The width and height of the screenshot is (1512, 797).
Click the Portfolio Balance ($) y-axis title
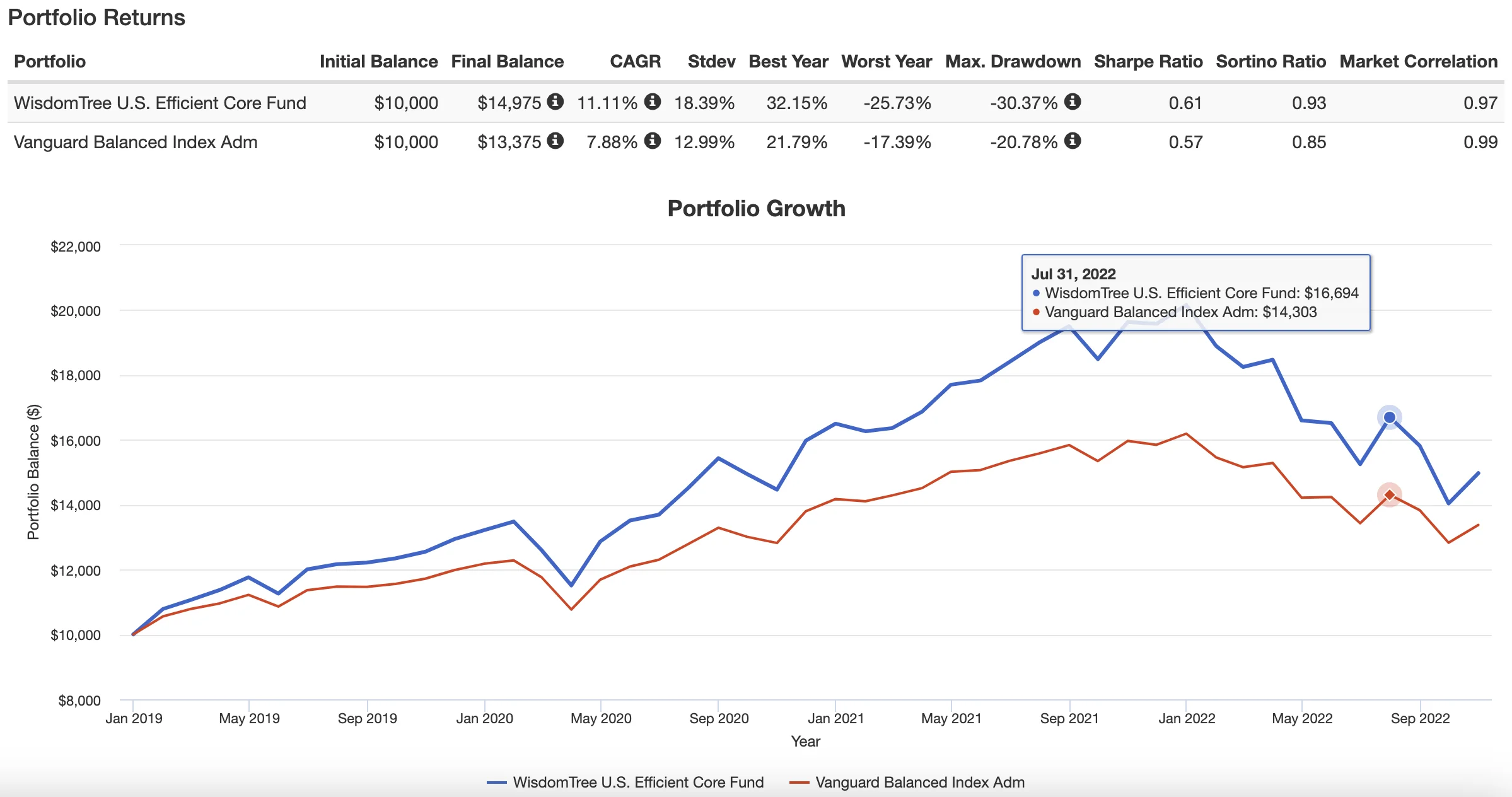(33, 472)
